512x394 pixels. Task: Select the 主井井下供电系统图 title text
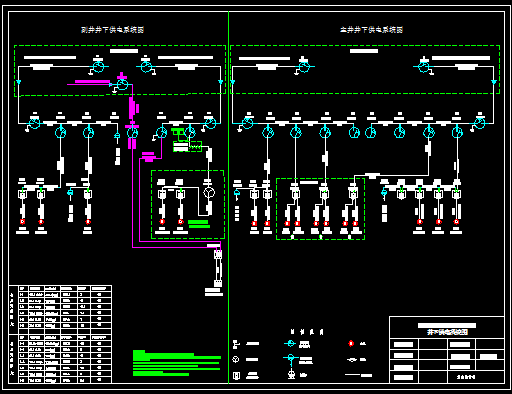click(371, 30)
